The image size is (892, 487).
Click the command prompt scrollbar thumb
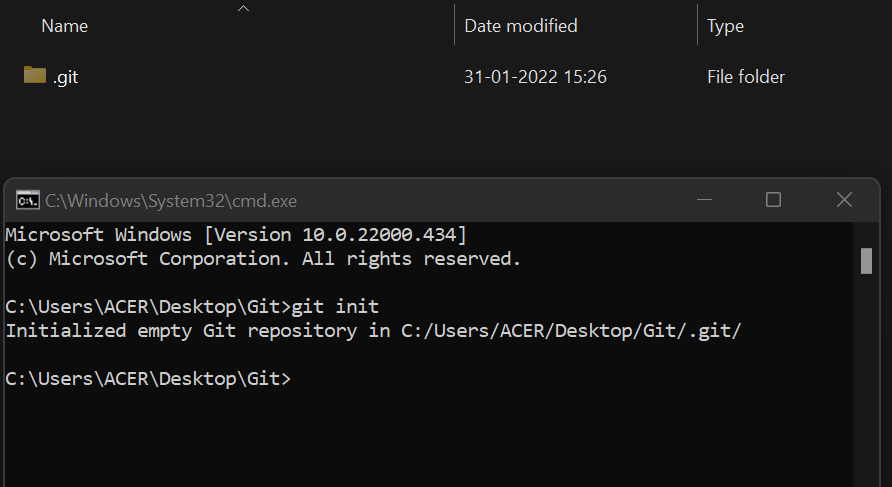pyautogui.click(x=866, y=261)
